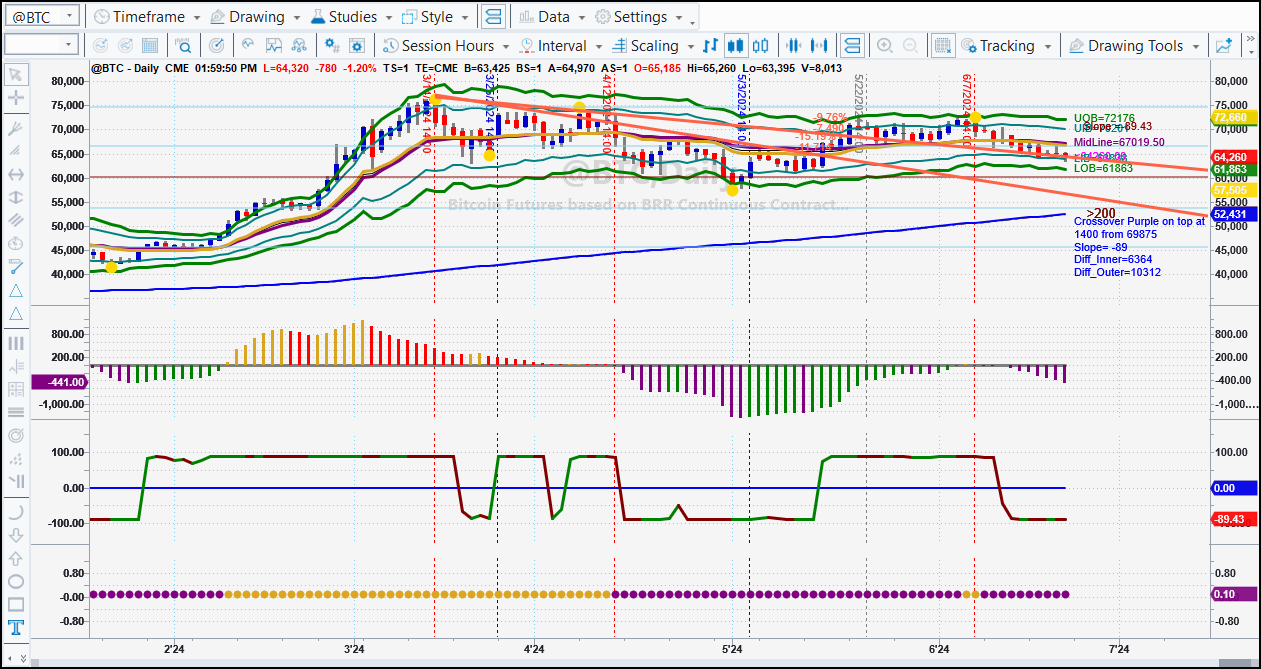Open the Session Hours dropdown
Viewport: 1261px width, 669px height.
tap(445, 45)
